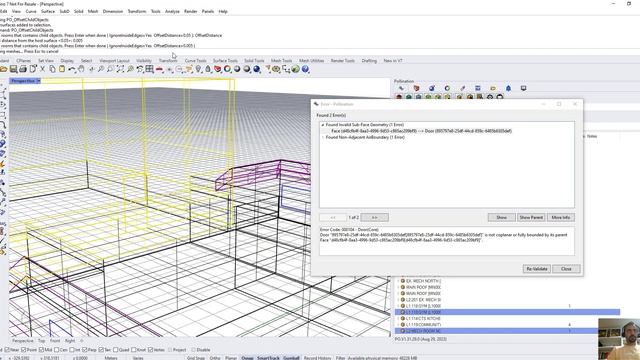640x360 pixels.
Task: Toggle Osnap in the status bar
Action: coord(247,358)
